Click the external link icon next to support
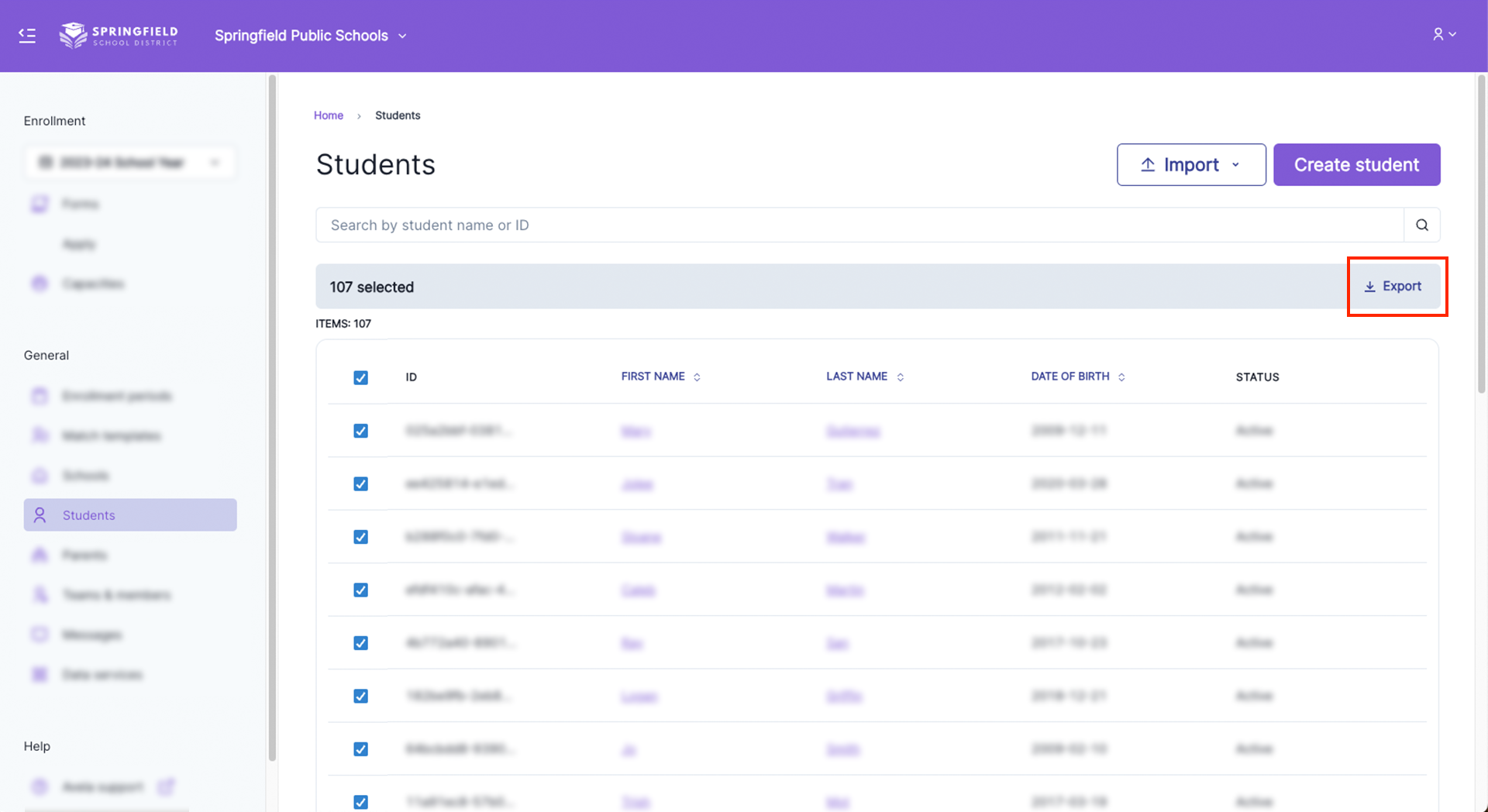This screenshot has width=1488, height=812. click(166, 786)
